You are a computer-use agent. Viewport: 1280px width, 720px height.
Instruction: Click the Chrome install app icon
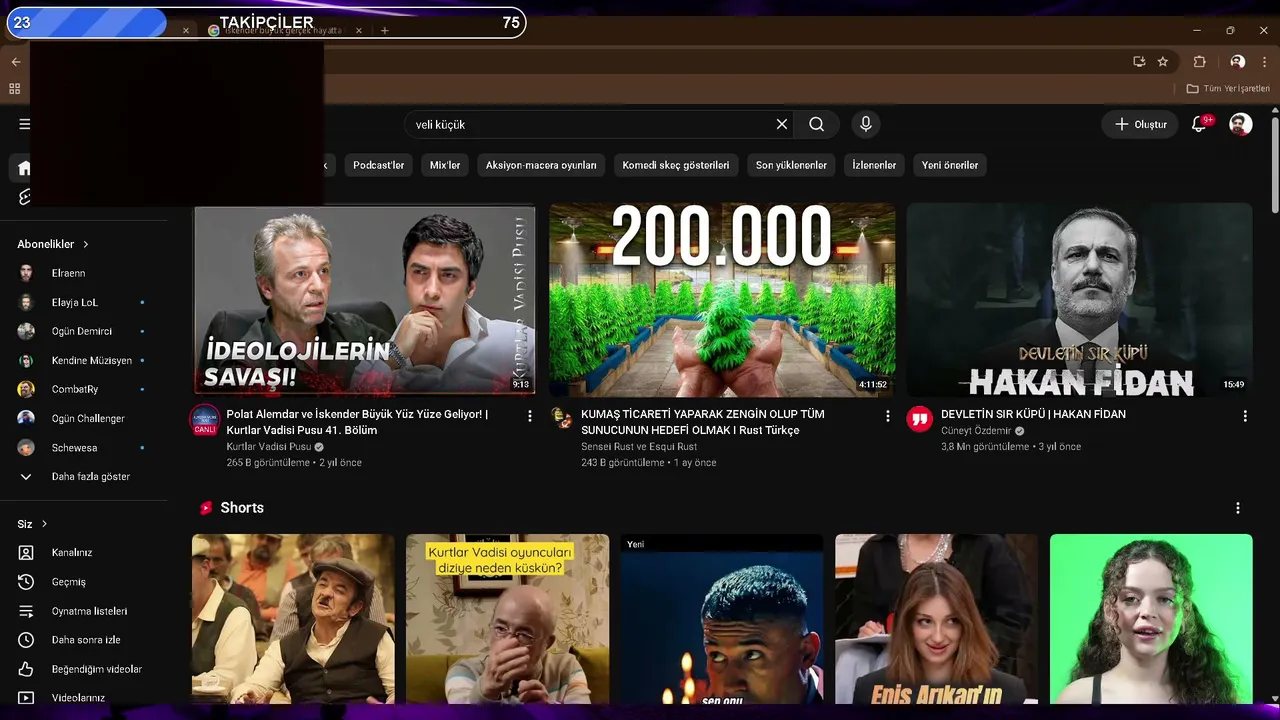[x=1139, y=61]
